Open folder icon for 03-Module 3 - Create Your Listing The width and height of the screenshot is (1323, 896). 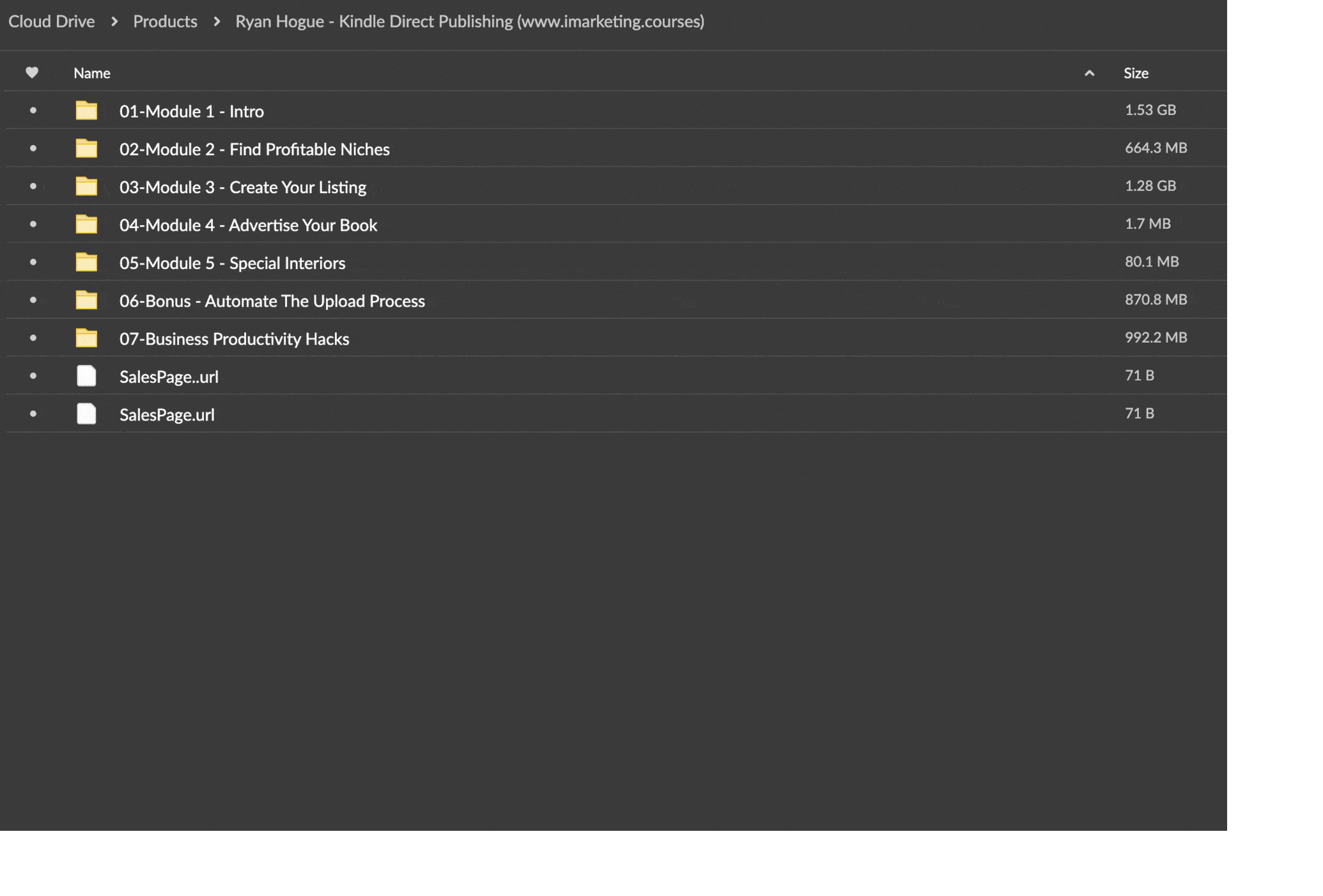[86, 186]
